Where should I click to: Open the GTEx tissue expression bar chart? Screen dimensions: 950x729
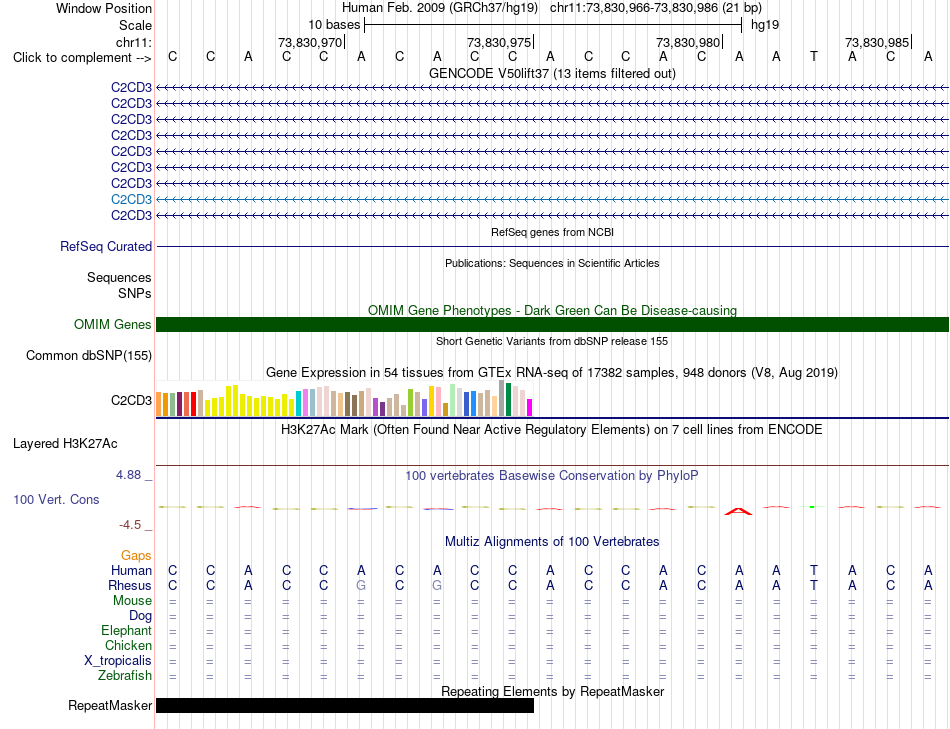click(x=344, y=398)
